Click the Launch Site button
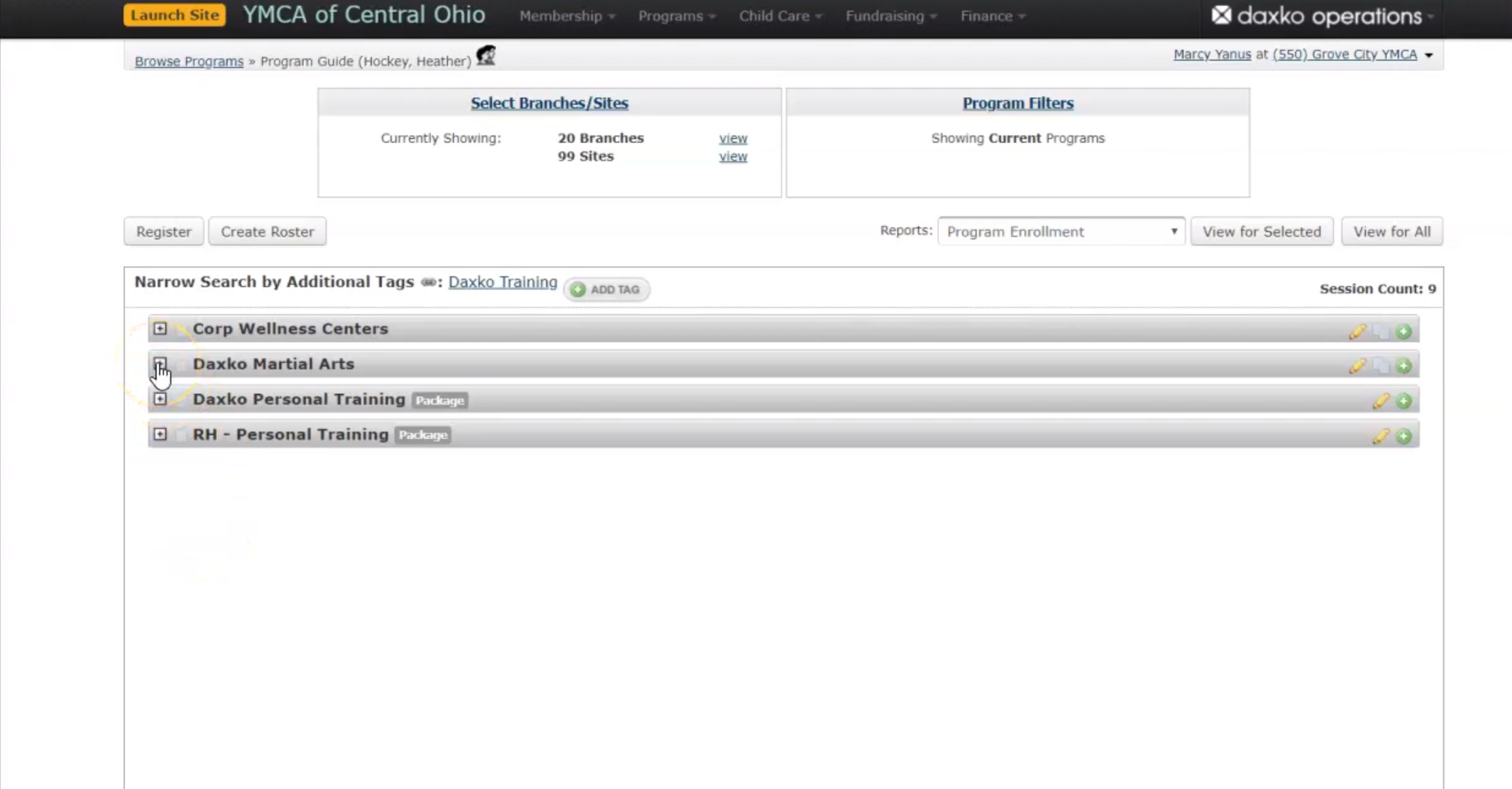 (x=175, y=15)
